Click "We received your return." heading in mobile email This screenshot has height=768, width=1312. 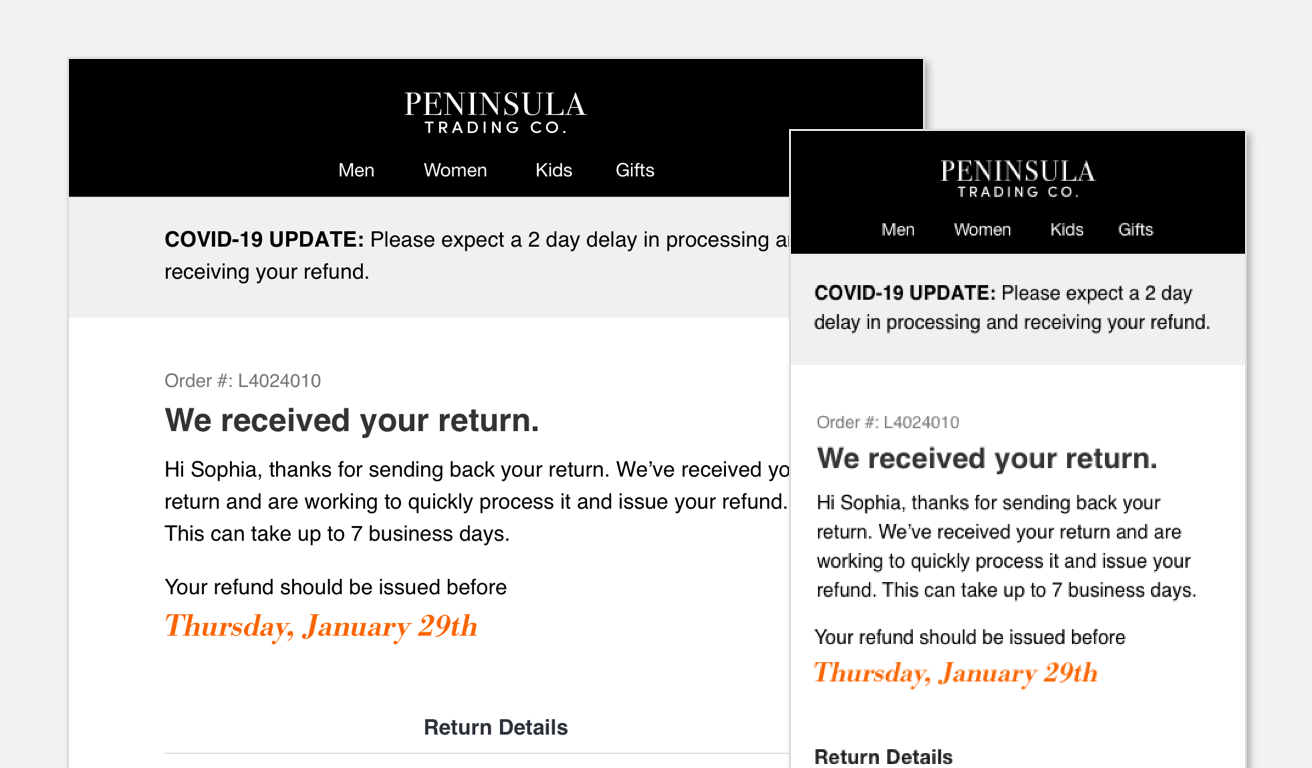point(987,459)
